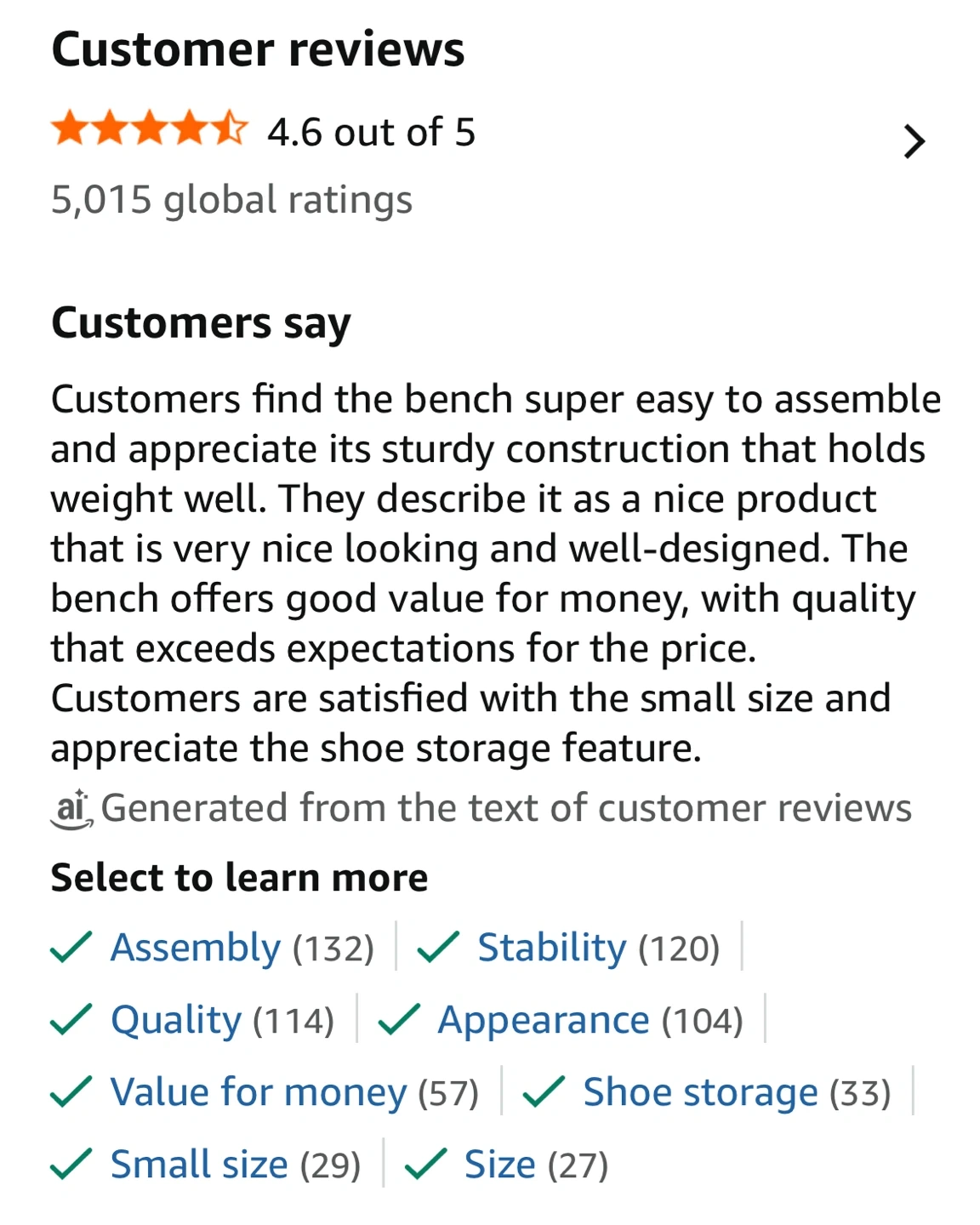Expand customer reviews with the right chevron
This screenshot has width=980, height=1225.
(x=914, y=142)
